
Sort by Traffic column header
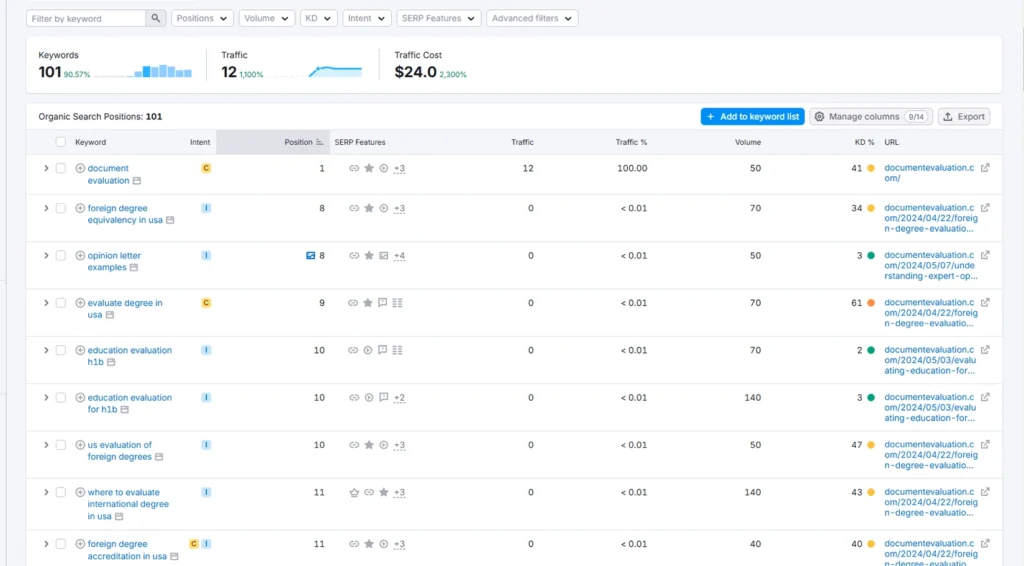(522, 142)
